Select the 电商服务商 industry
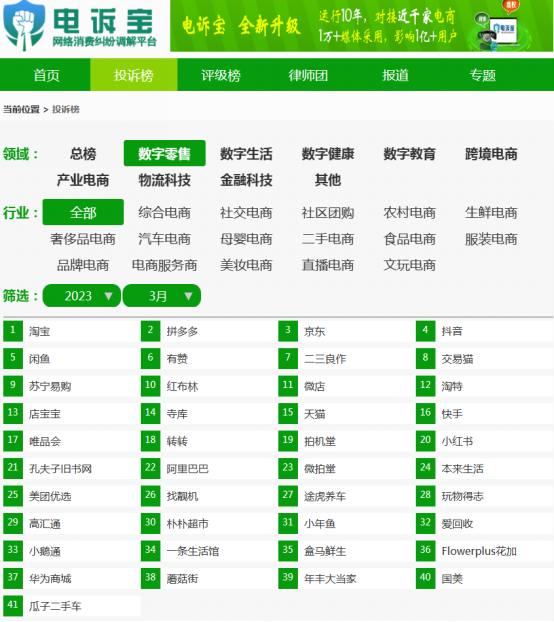The height and width of the screenshot is (622, 554). click(x=165, y=265)
